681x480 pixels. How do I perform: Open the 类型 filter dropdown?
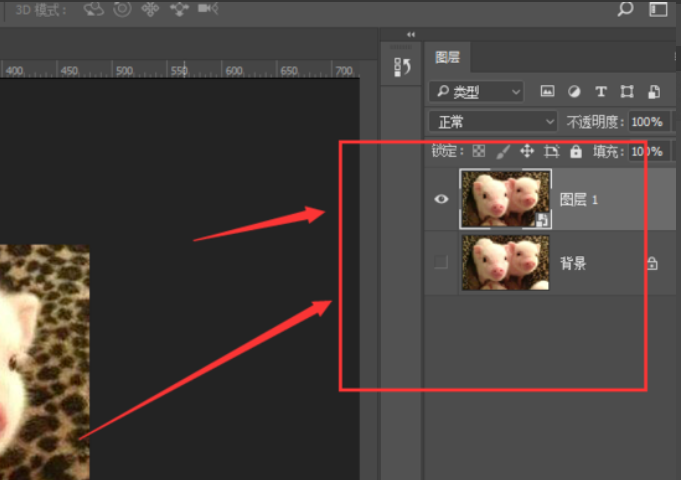point(476,92)
